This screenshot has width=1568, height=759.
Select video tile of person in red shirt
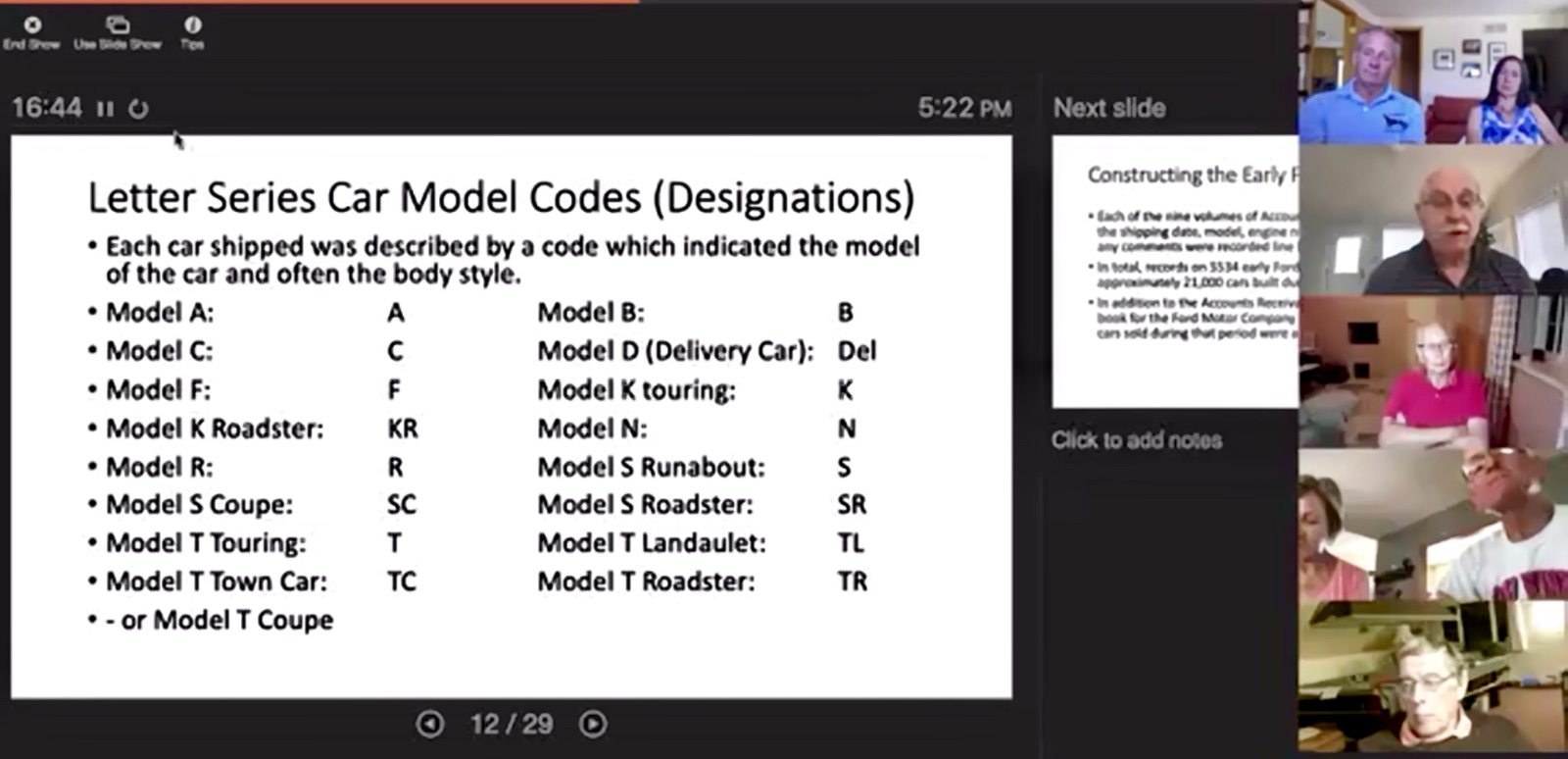1433,373
